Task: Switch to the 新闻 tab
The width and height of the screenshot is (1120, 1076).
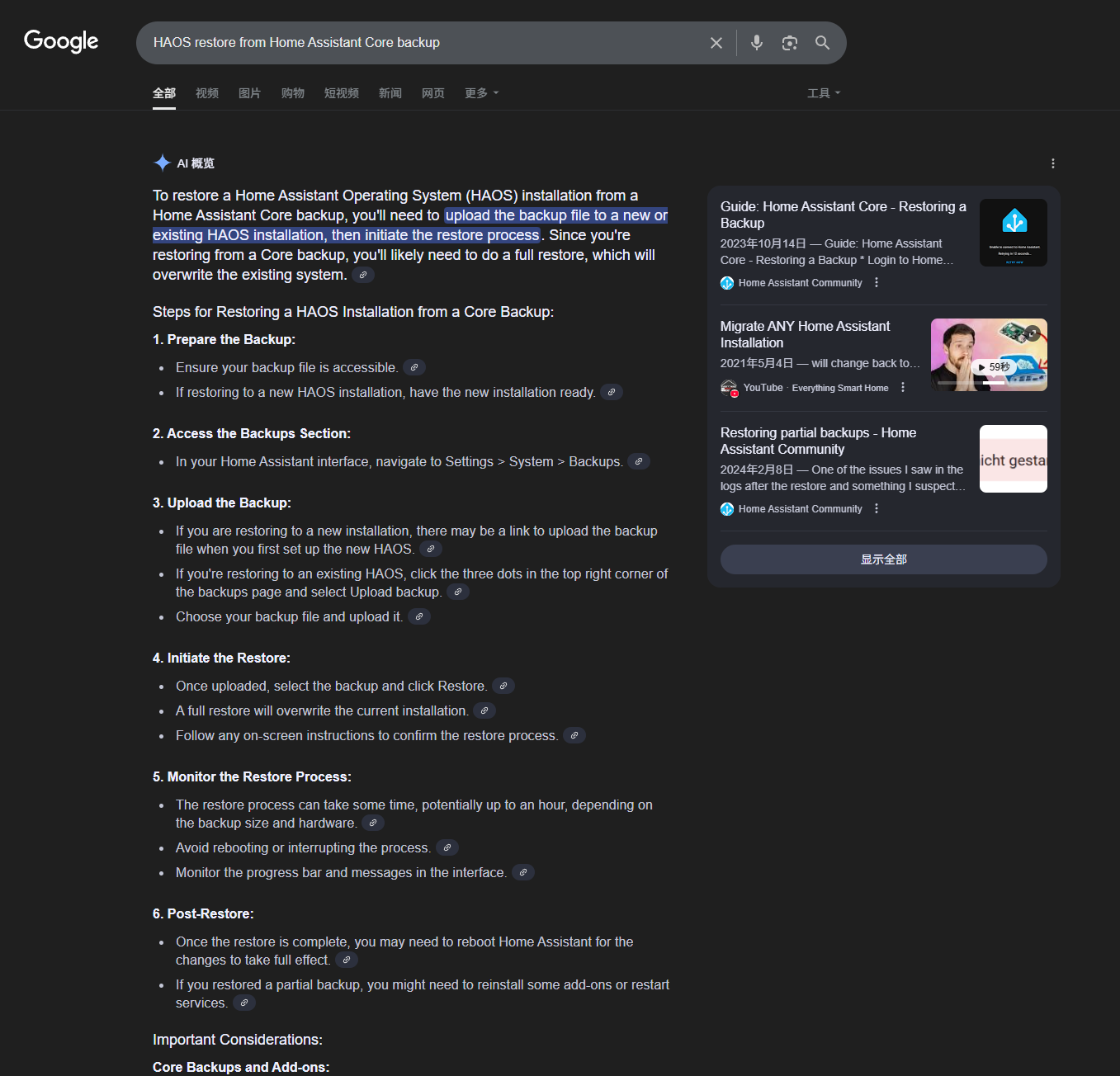Action: (390, 93)
